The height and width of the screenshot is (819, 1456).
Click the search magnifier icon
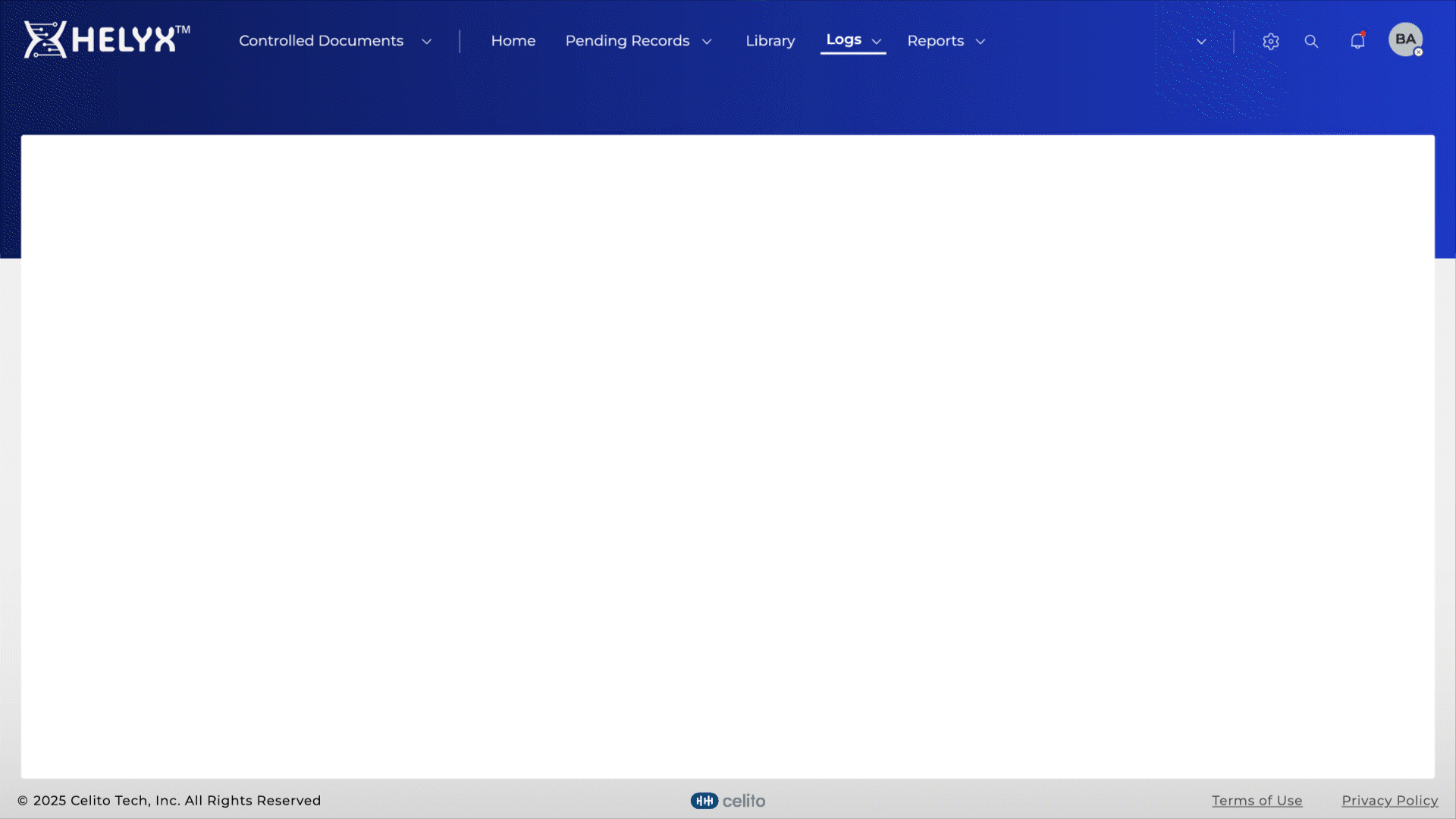click(x=1311, y=42)
